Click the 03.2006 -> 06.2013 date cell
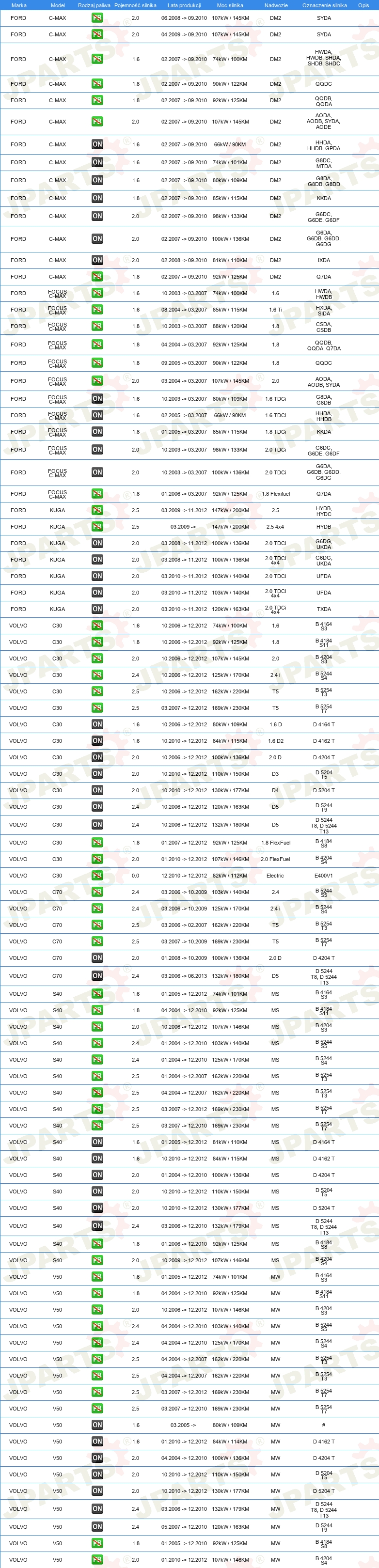 coord(184,976)
